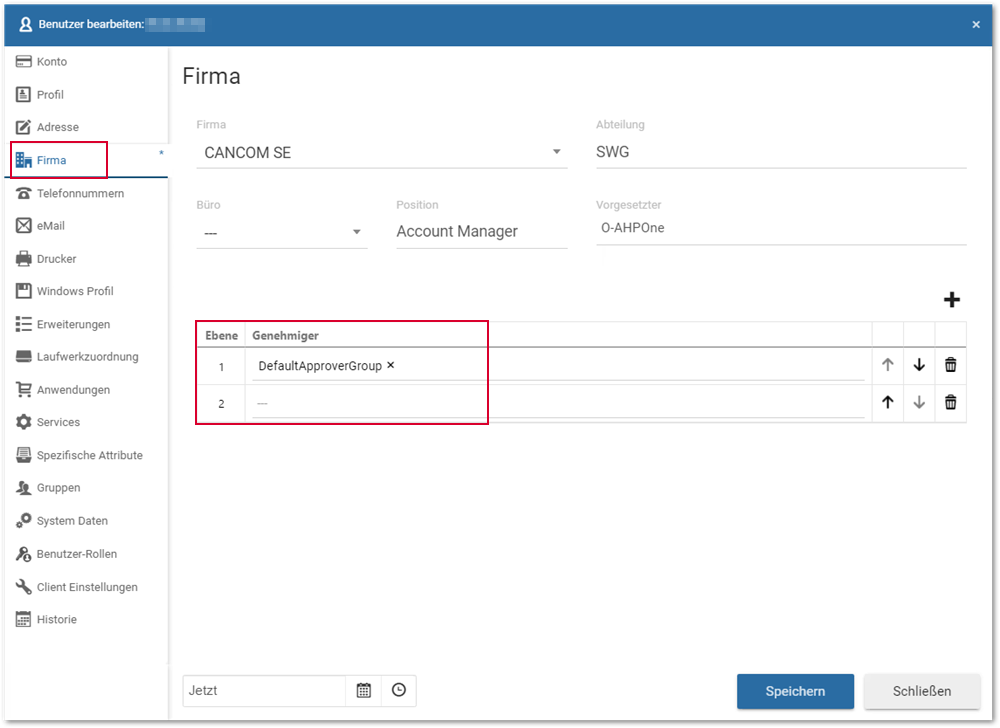
Task: Open the Firma CANCOM SE dropdown
Action: [x=382, y=152]
